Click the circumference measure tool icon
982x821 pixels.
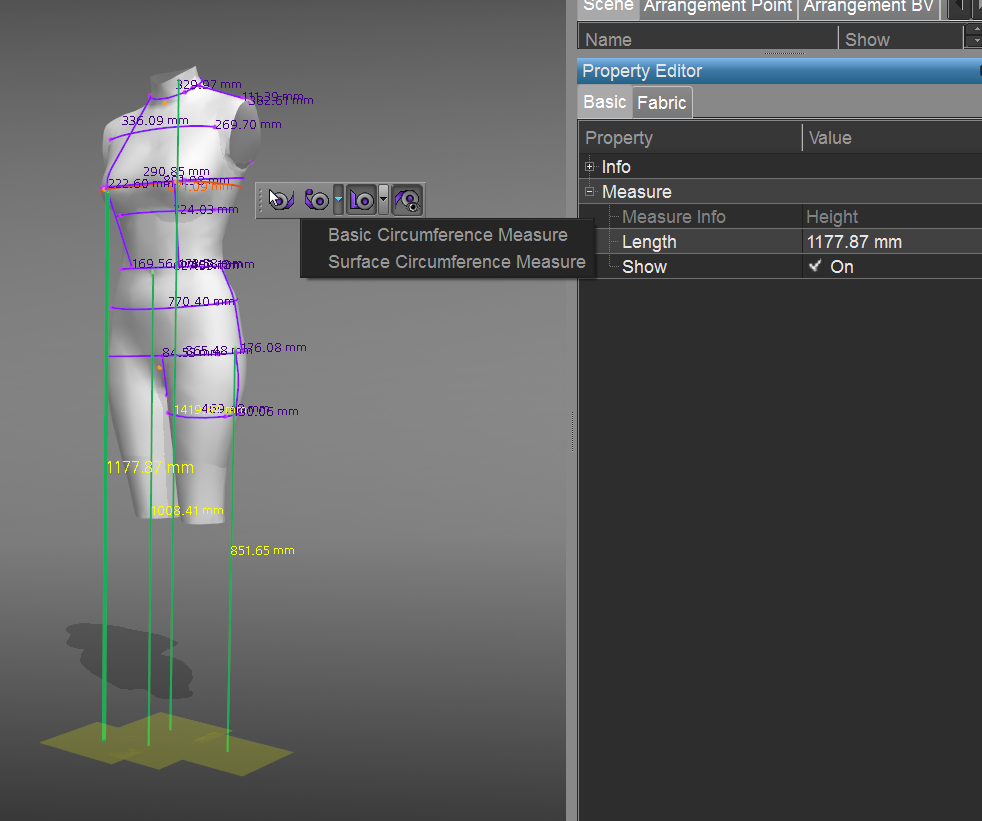tap(317, 200)
